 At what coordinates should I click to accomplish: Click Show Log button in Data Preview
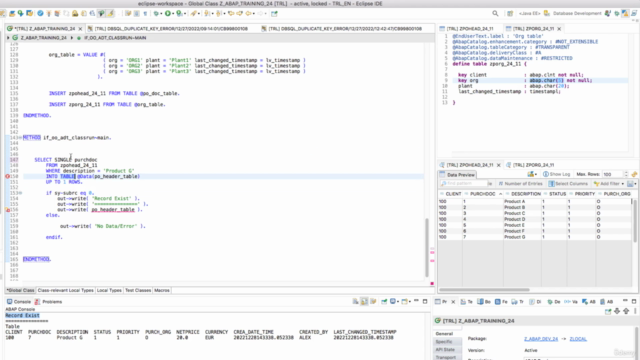[x=556, y=174]
